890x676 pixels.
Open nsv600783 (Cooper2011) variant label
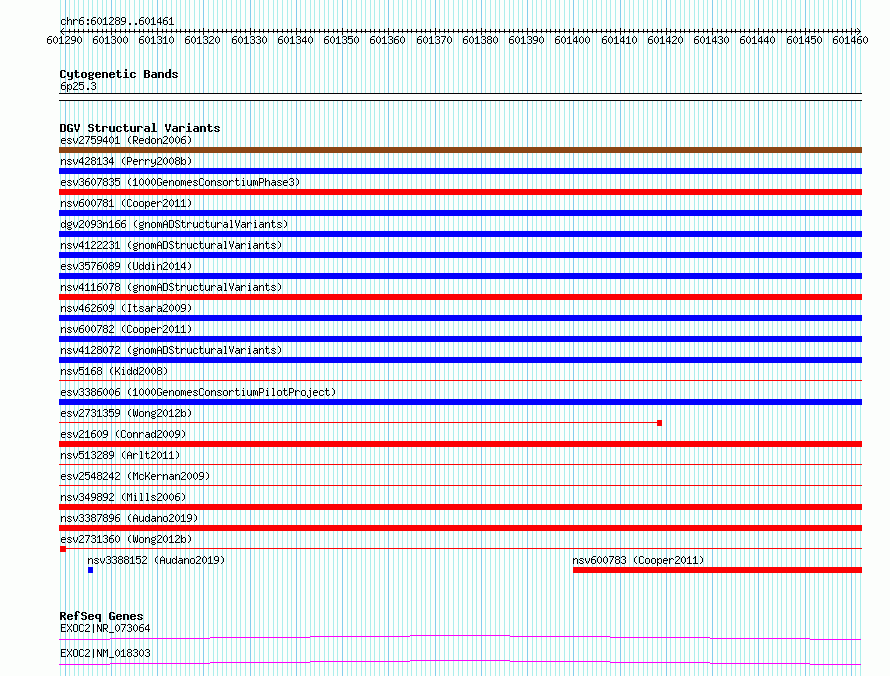[638, 560]
